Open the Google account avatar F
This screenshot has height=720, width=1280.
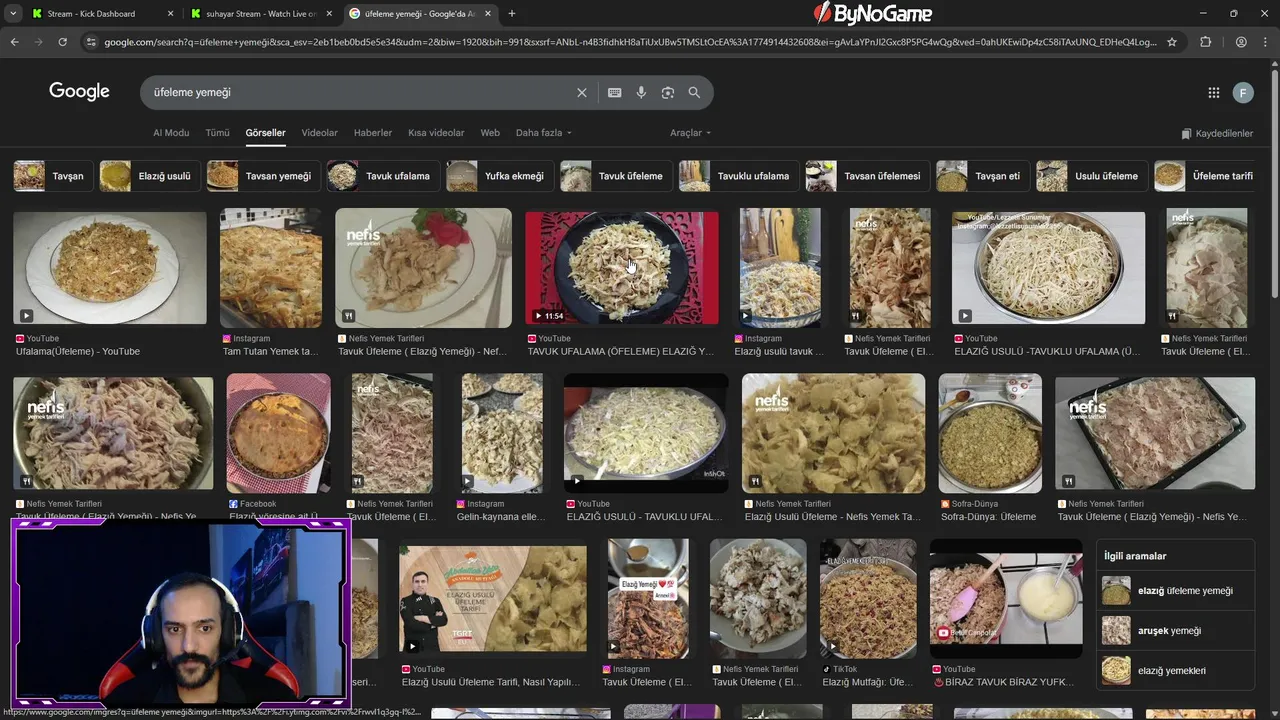[x=1243, y=93]
